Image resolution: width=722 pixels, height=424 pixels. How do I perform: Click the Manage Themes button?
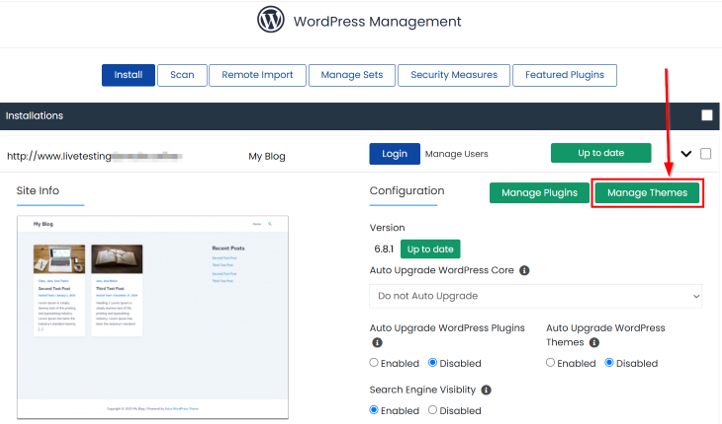(647, 193)
